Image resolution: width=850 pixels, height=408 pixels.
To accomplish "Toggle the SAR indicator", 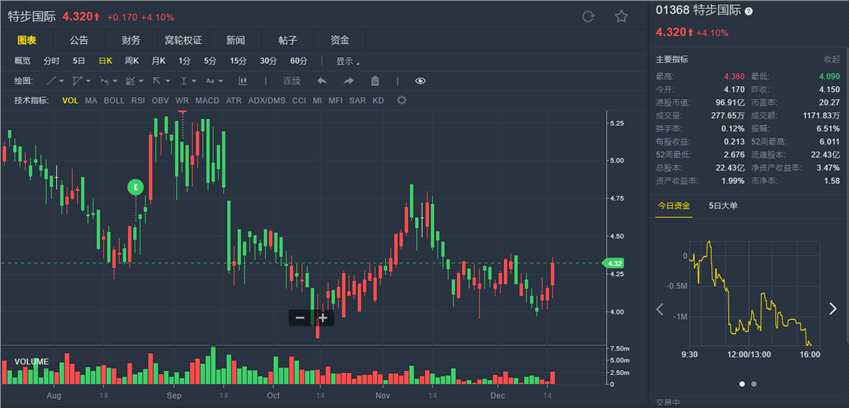I will click(x=357, y=101).
